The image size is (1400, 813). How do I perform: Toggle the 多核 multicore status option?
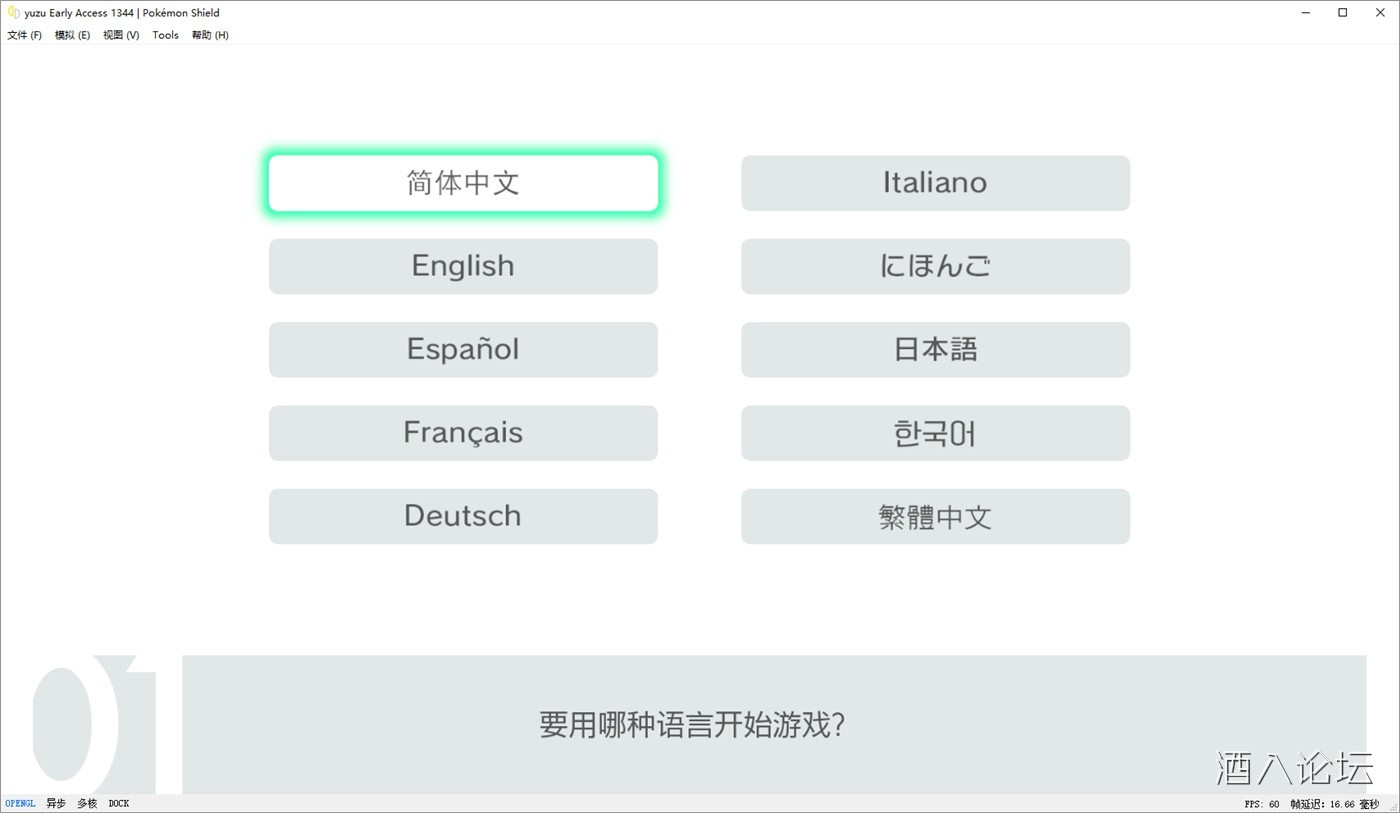(x=88, y=804)
